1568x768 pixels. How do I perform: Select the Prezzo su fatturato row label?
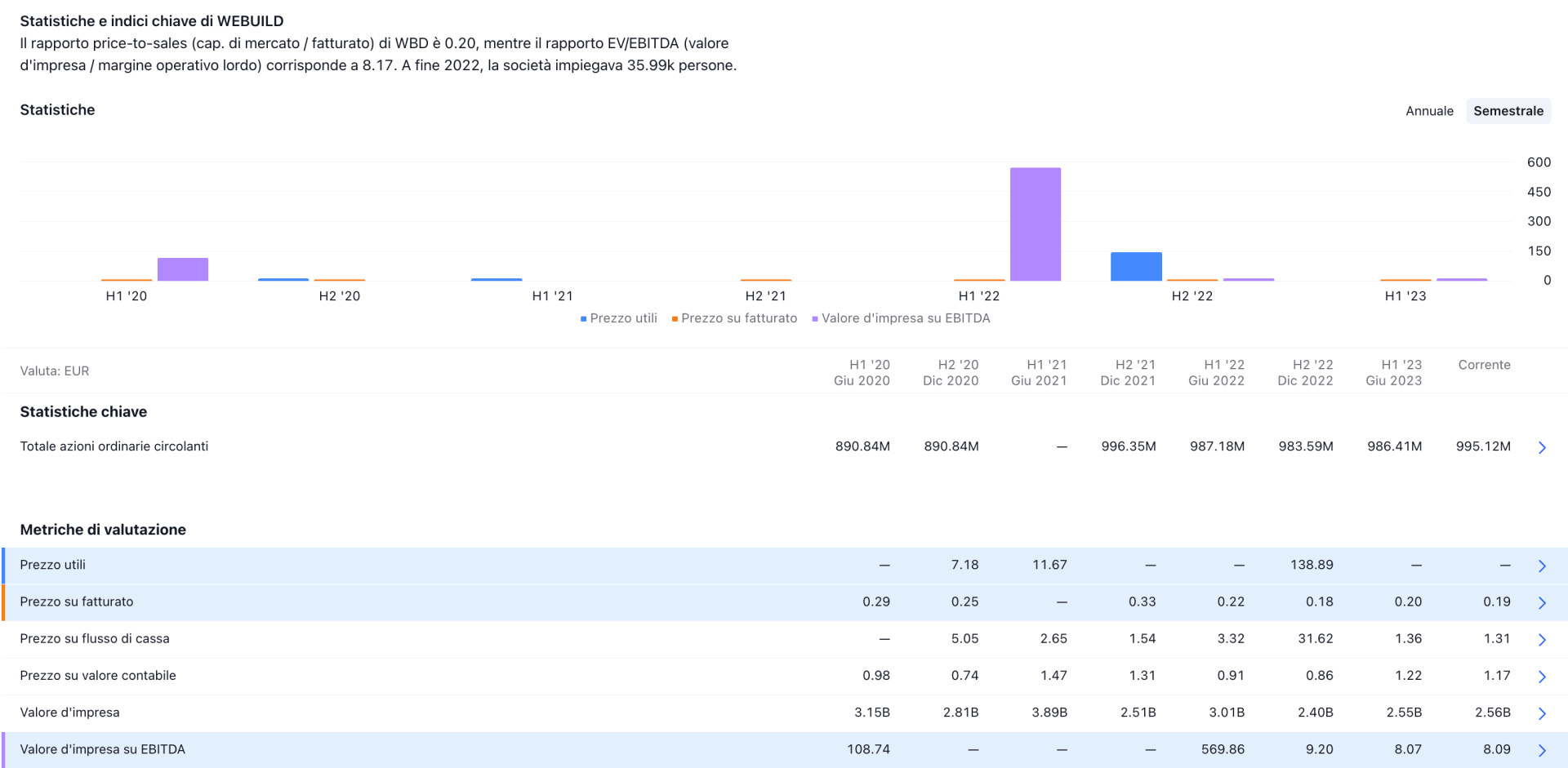(x=77, y=602)
